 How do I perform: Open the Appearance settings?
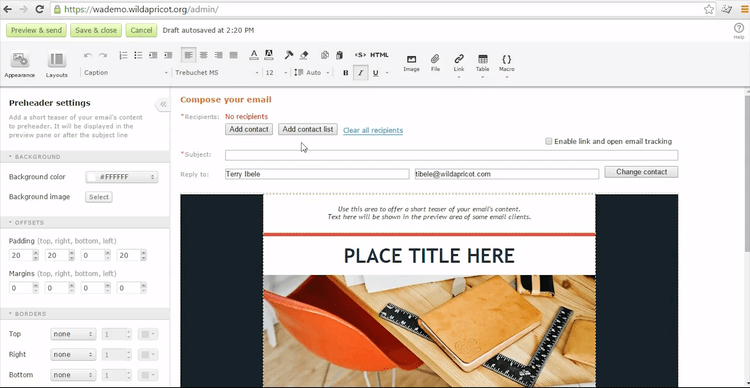pyautogui.click(x=20, y=64)
